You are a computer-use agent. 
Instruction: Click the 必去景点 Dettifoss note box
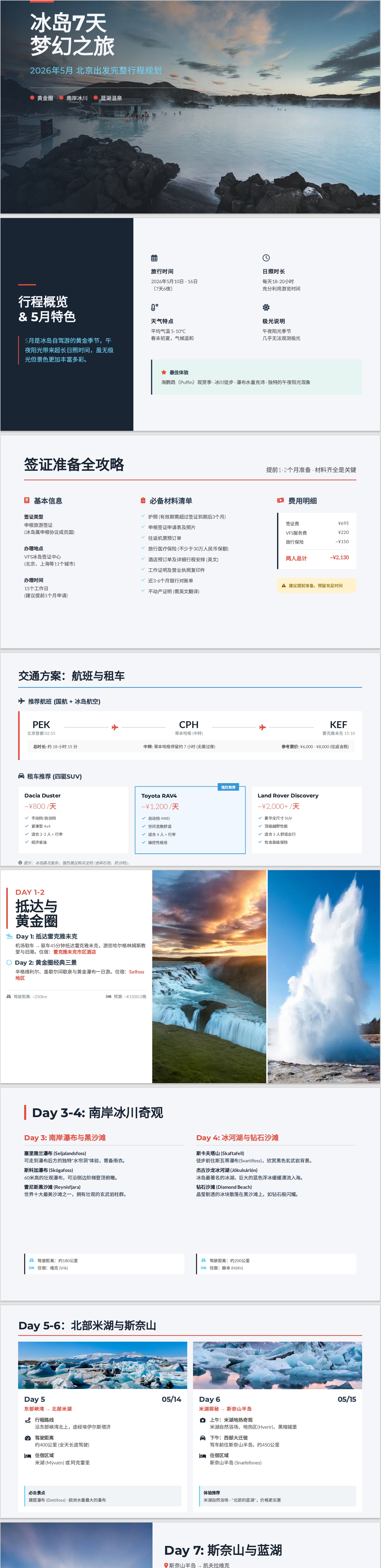tap(103, 1496)
